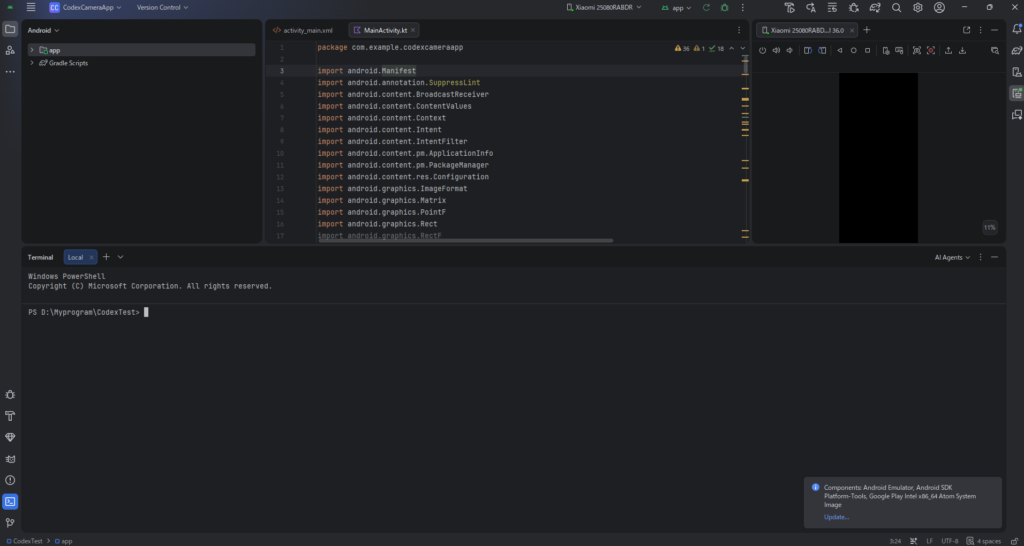The image size is (1024, 546).
Task: Rotate device right icon
Action: click(x=822, y=50)
